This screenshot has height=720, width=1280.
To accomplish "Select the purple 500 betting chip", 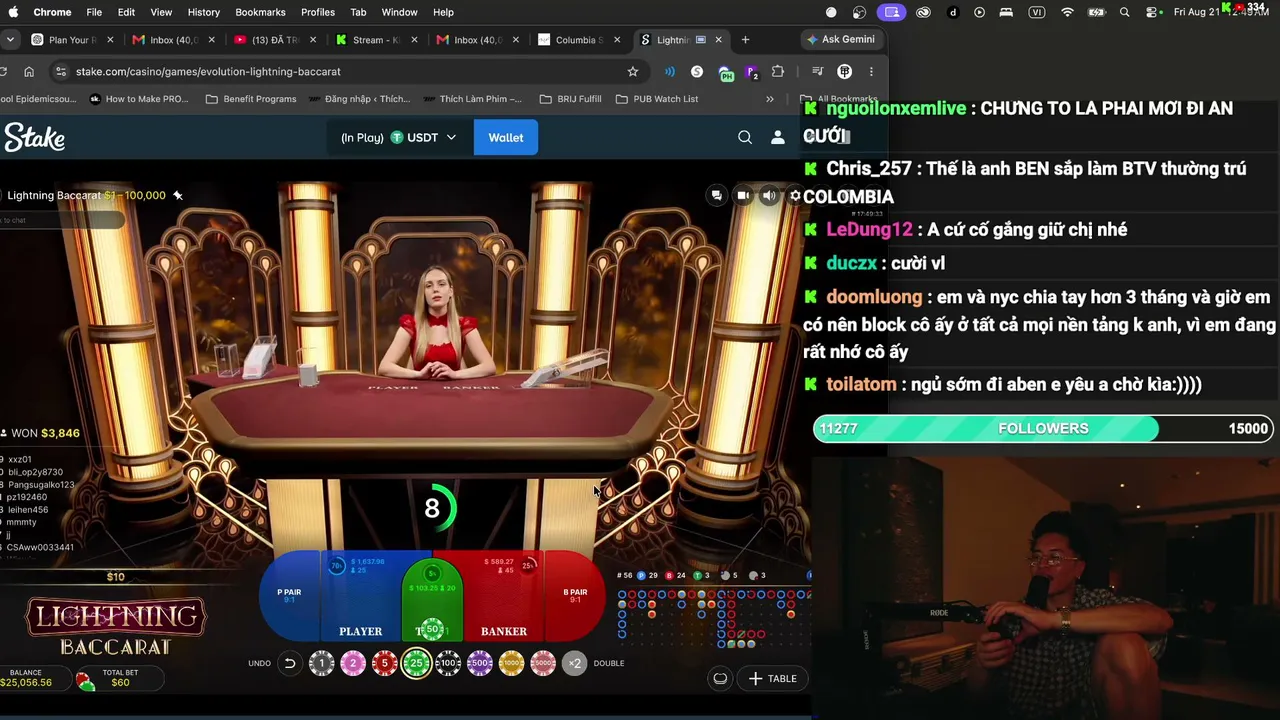I will coord(480,663).
